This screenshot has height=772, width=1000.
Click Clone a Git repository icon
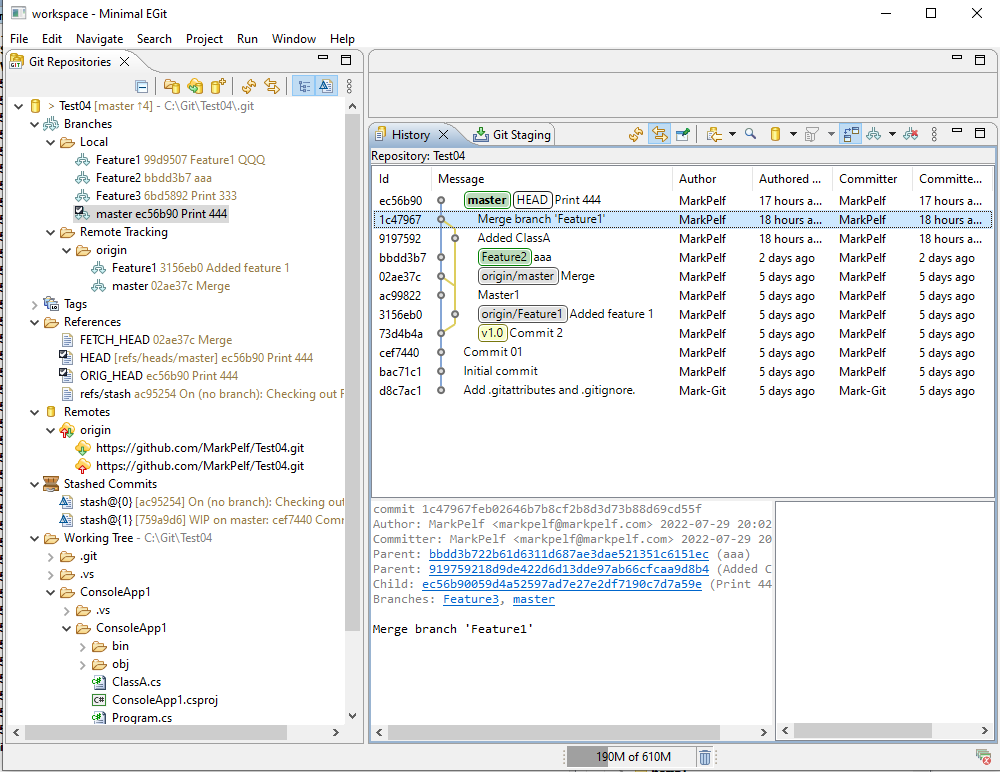pyautogui.click(x=195, y=87)
